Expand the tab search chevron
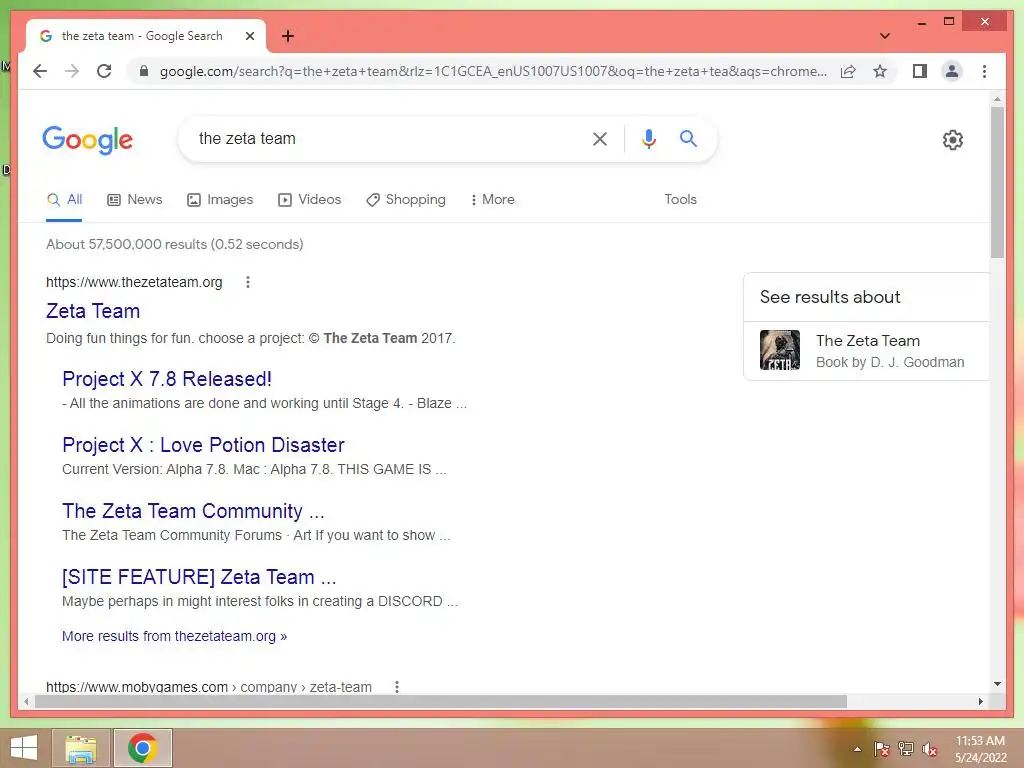 tap(884, 36)
